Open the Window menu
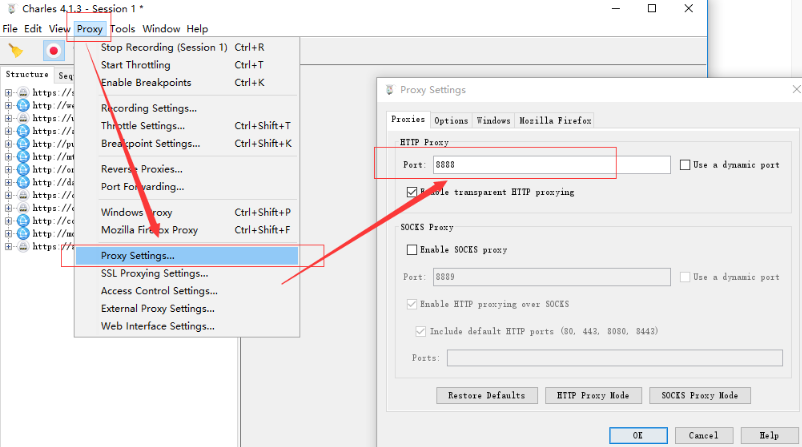Image resolution: width=802 pixels, height=447 pixels. (x=161, y=29)
